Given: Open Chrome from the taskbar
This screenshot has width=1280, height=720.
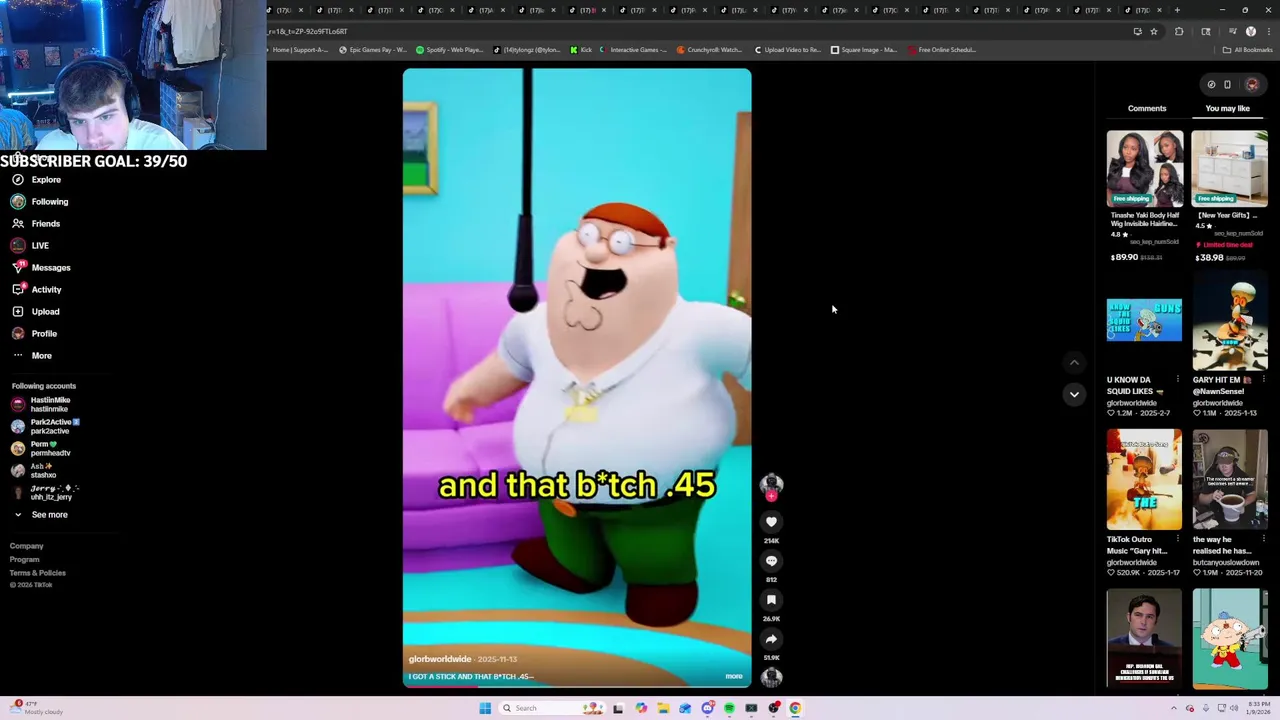Looking at the screenshot, I should pos(795,708).
